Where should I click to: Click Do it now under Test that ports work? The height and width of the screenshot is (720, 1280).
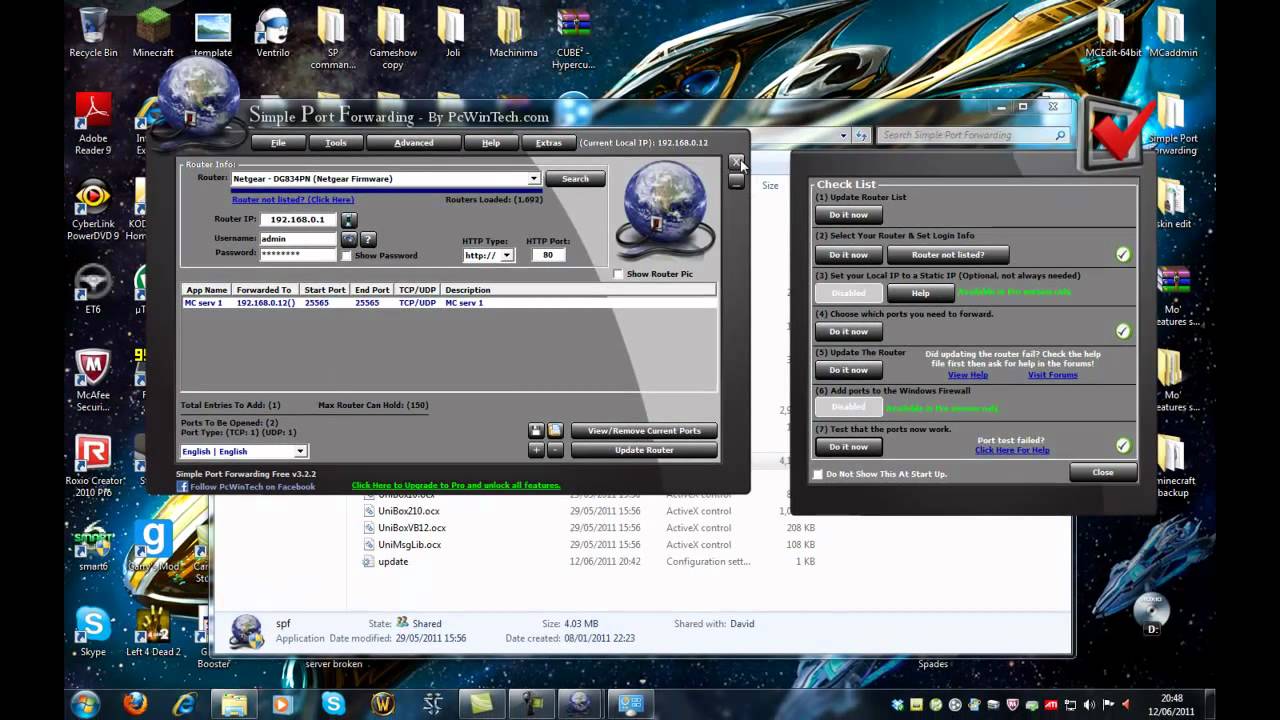[x=848, y=447]
